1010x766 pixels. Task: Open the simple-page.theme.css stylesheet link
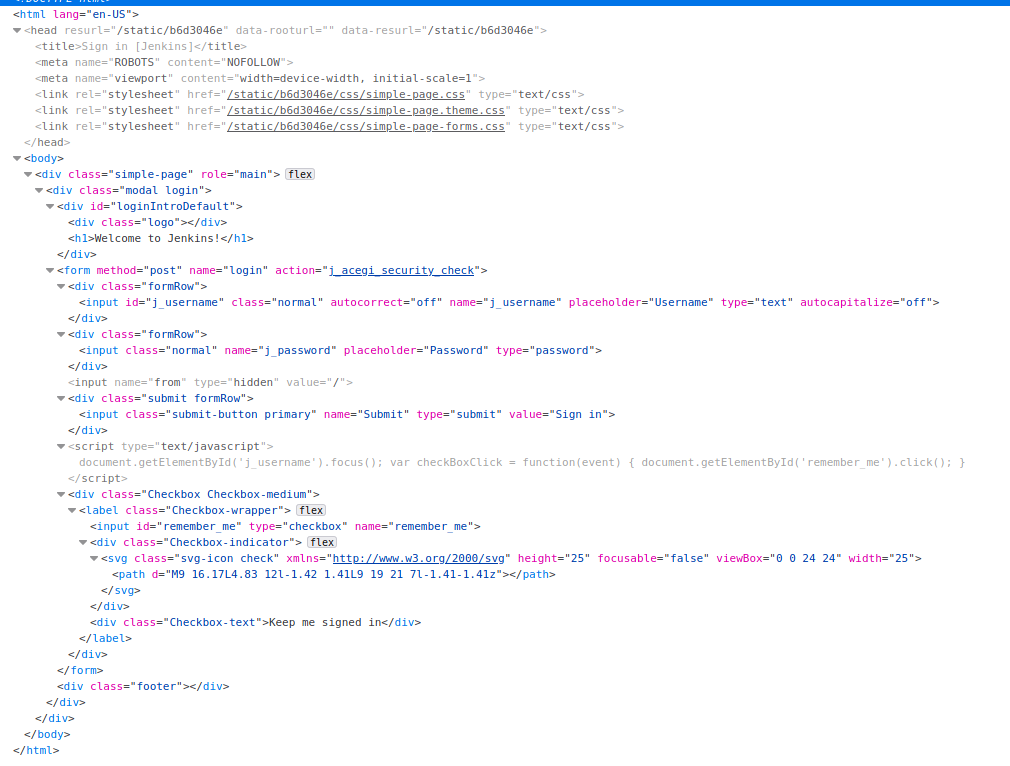[366, 110]
